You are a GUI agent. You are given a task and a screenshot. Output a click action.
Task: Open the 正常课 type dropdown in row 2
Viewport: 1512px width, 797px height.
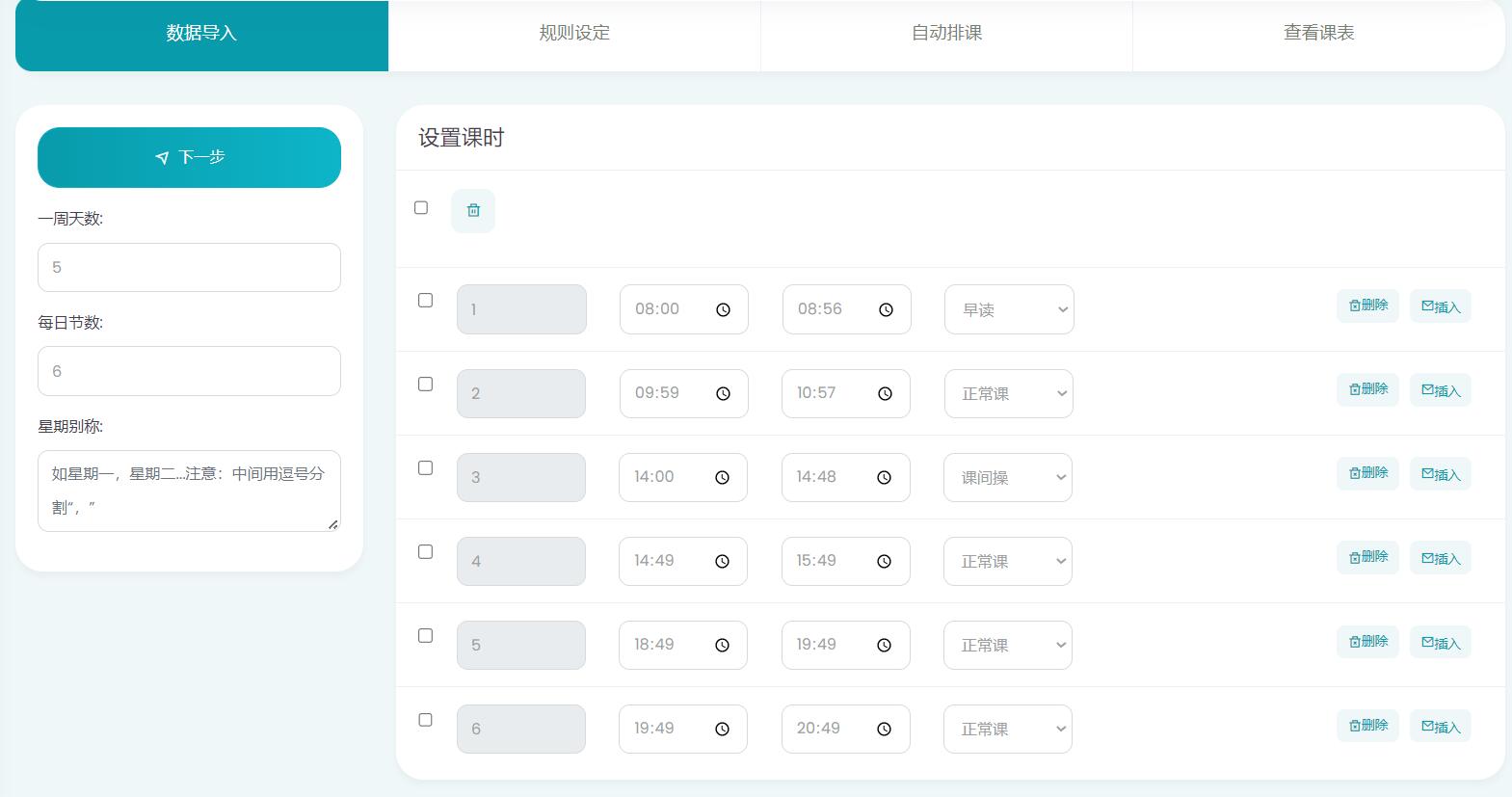(1009, 393)
